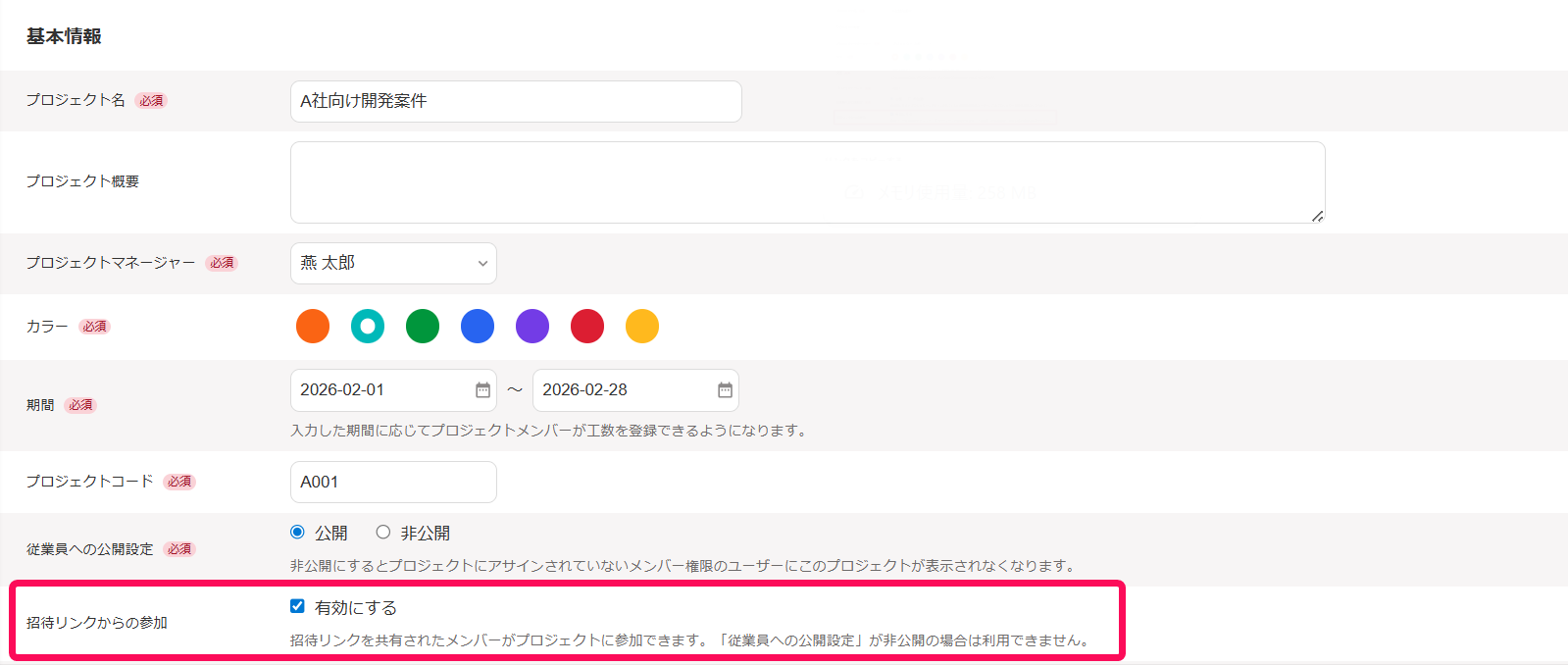Toggle the 有効にする checkbox
Viewport: 1568px width, 665px height.
297,606
